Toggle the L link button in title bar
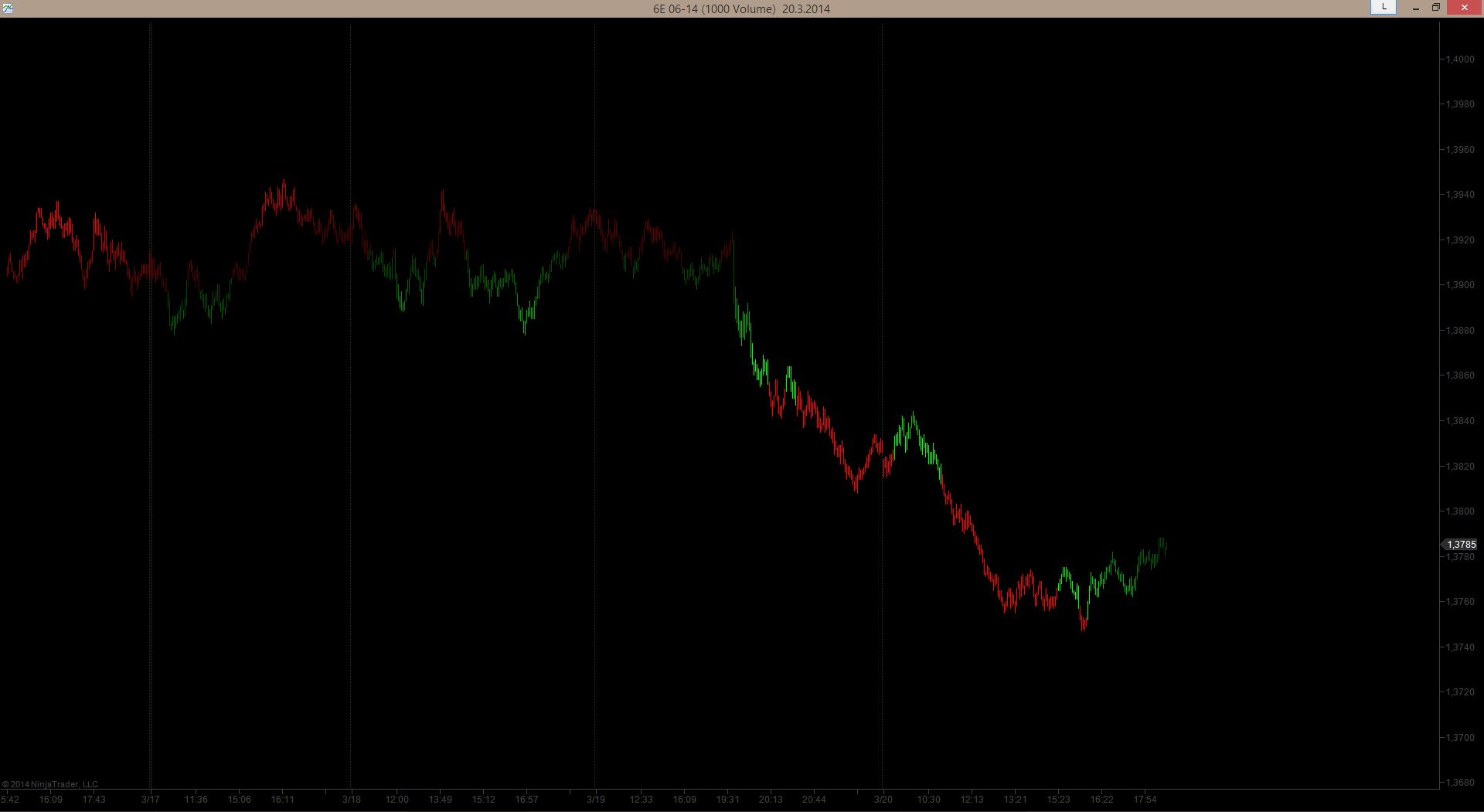This screenshot has height=812, width=1484. 1384,8
